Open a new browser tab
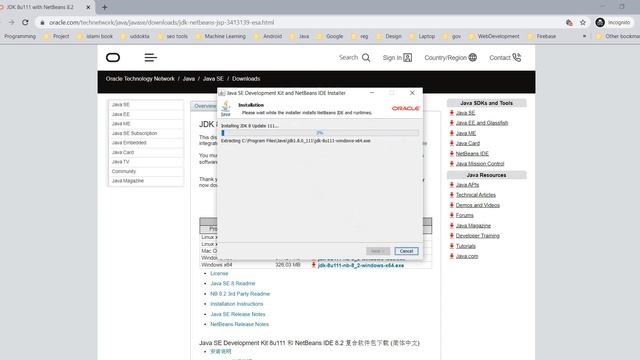This screenshot has width=640, height=360. pyautogui.click(x=104, y=7)
